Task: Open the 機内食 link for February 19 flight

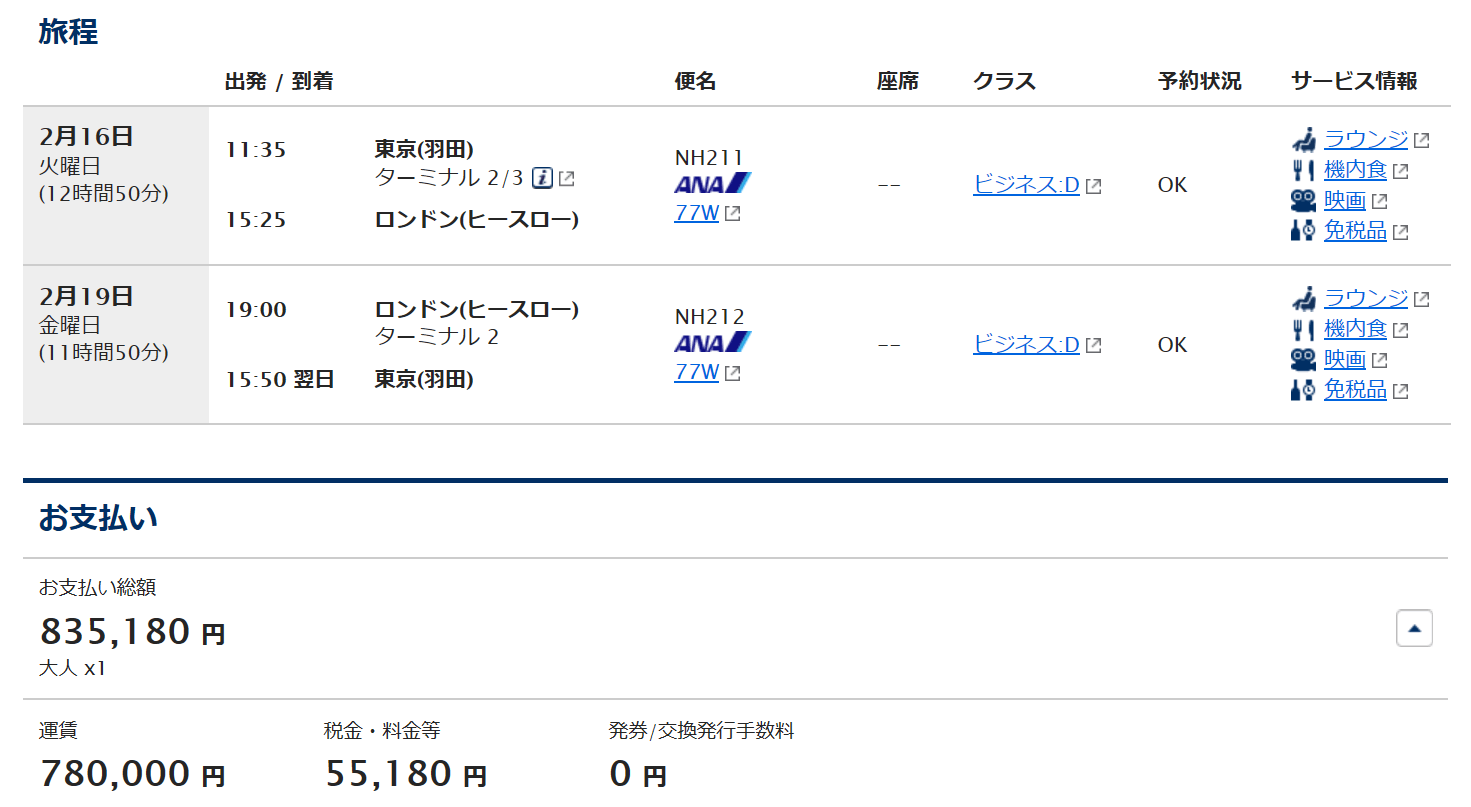Action: pos(1355,328)
